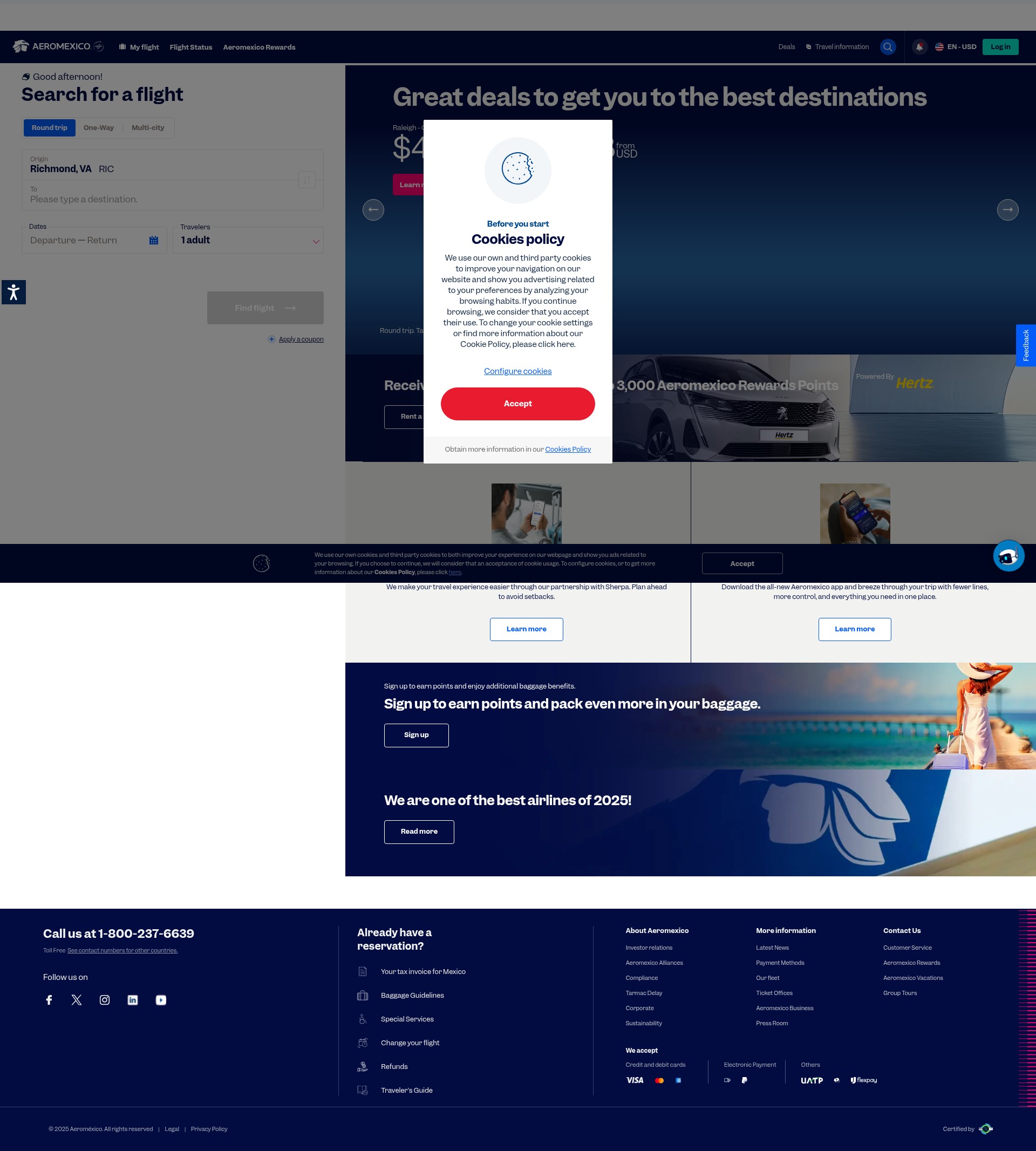This screenshot has height=1151, width=1036.
Task: Accept cookies with red Accept button
Action: (x=517, y=404)
